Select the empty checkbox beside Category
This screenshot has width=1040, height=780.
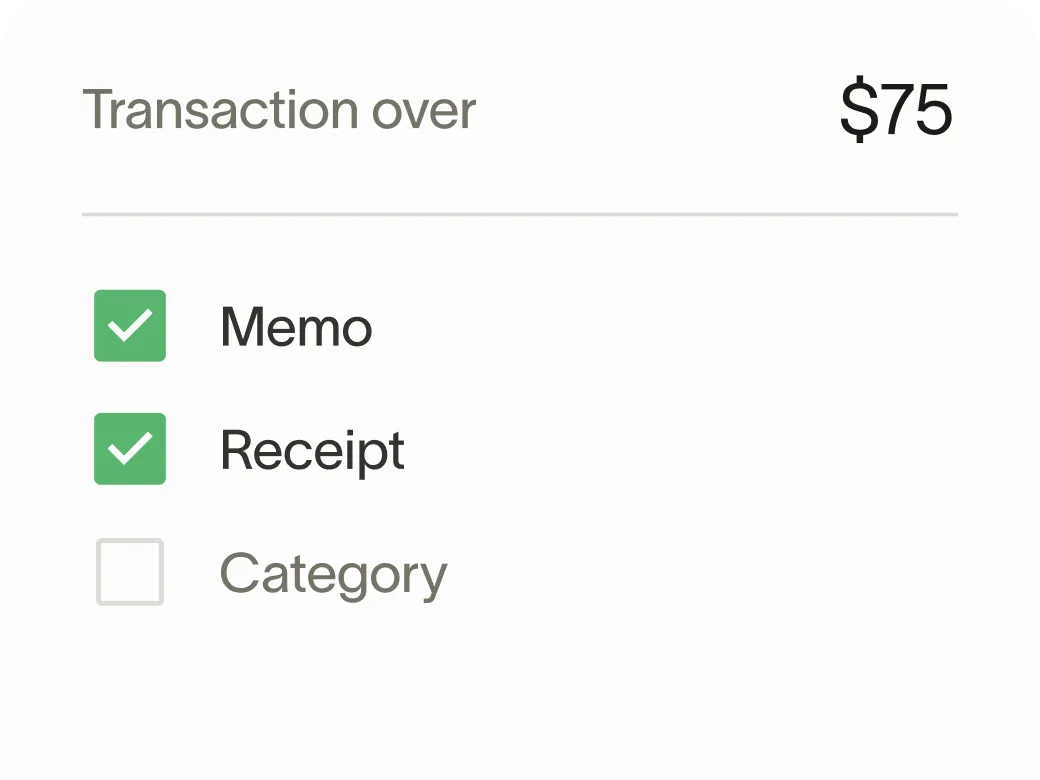point(129,572)
